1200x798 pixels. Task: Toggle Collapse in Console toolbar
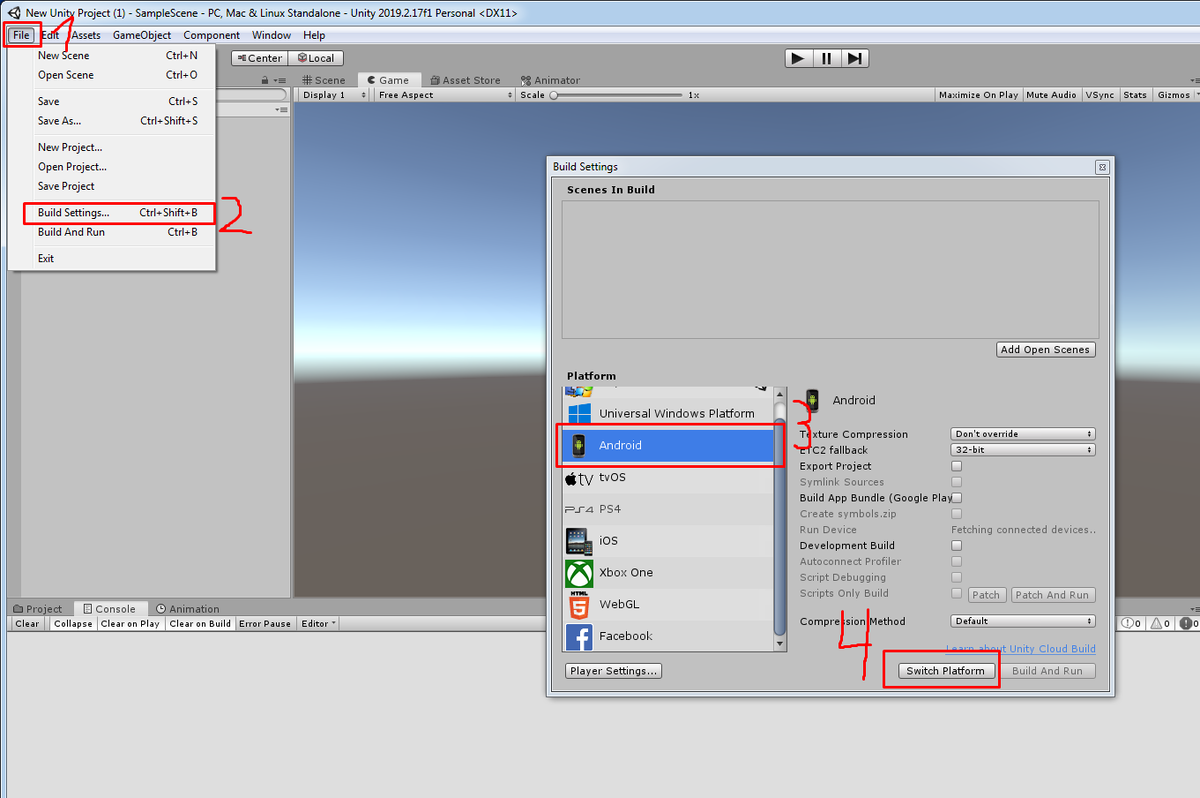[73, 624]
